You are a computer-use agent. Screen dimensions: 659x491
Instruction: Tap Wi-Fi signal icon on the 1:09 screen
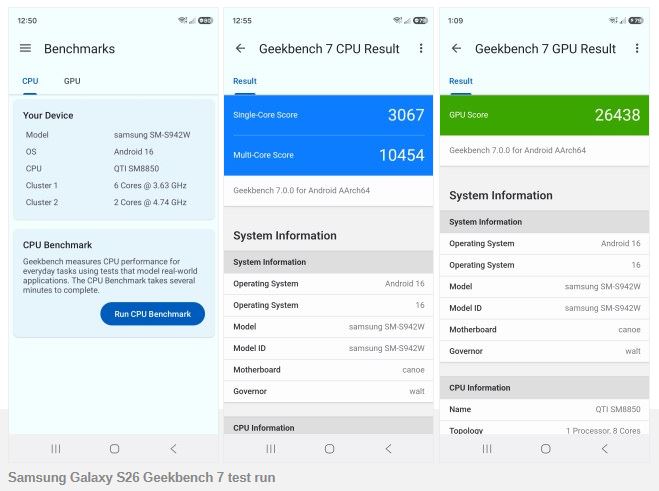click(x=613, y=20)
